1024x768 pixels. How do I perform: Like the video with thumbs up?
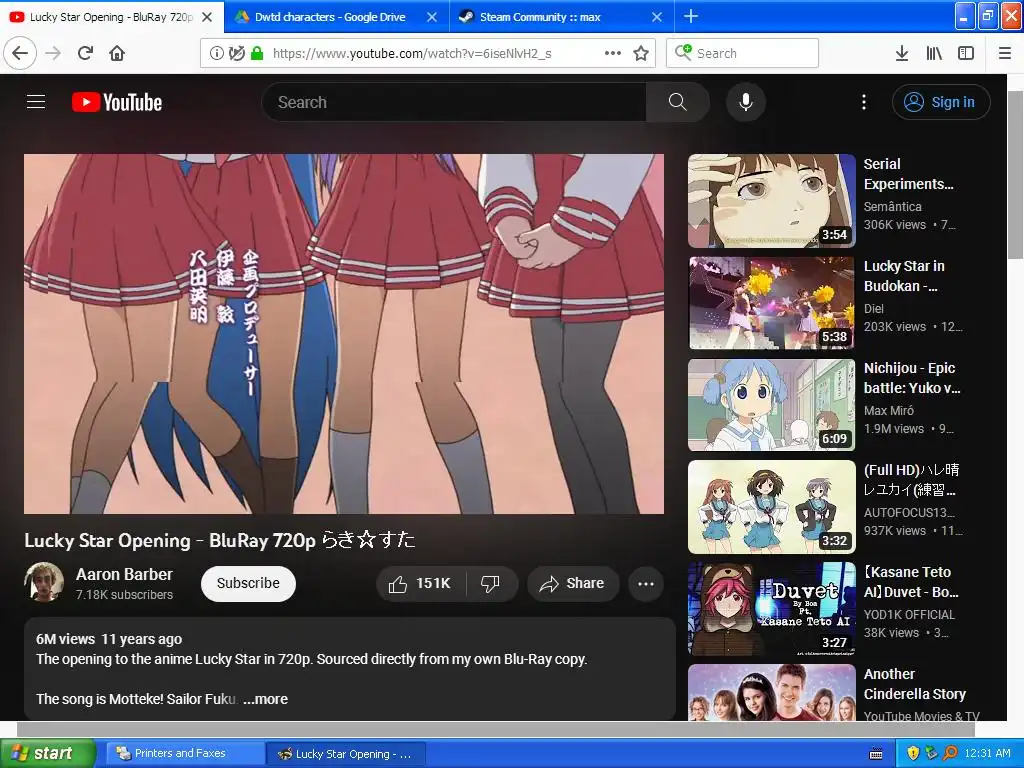pos(421,583)
